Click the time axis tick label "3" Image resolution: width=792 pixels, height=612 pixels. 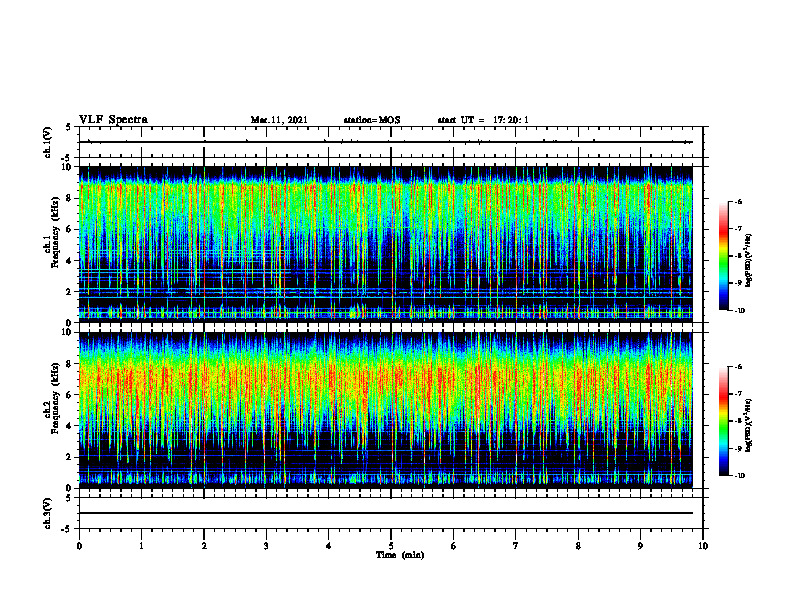tap(266, 546)
